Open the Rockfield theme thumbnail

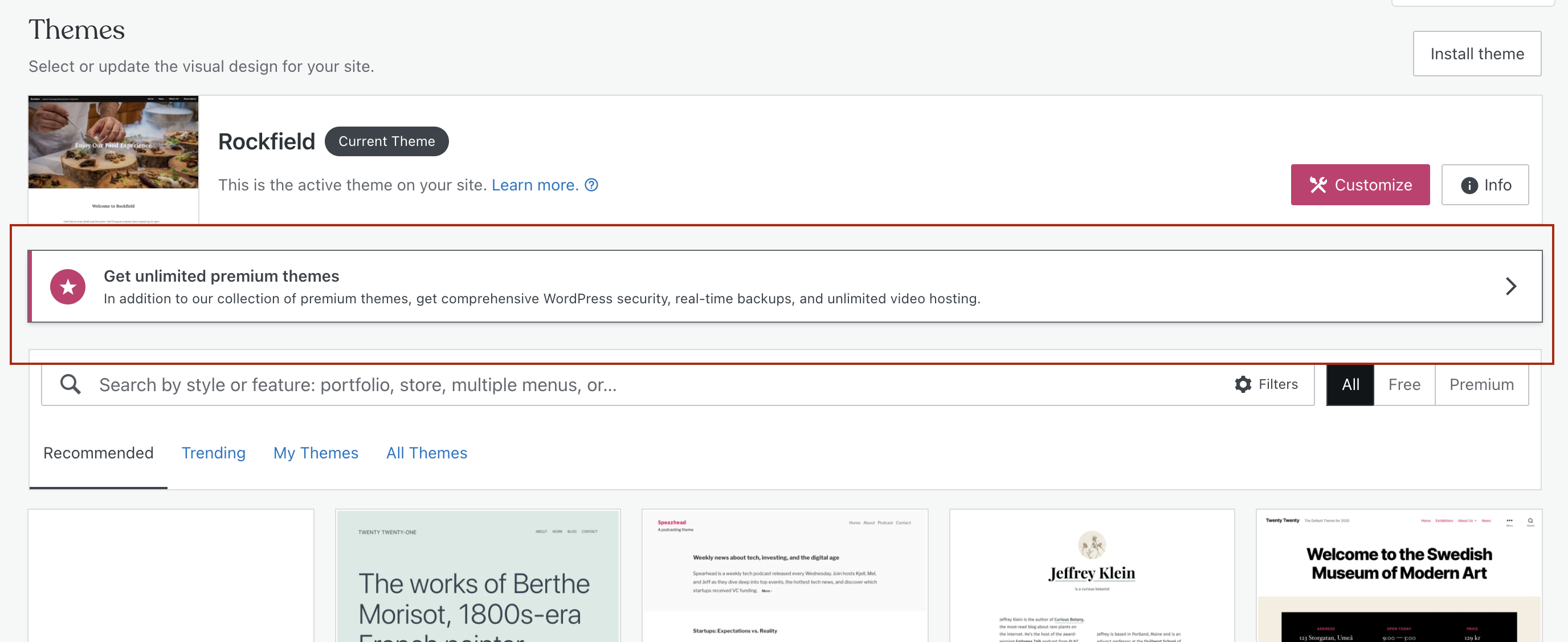[x=113, y=160]
